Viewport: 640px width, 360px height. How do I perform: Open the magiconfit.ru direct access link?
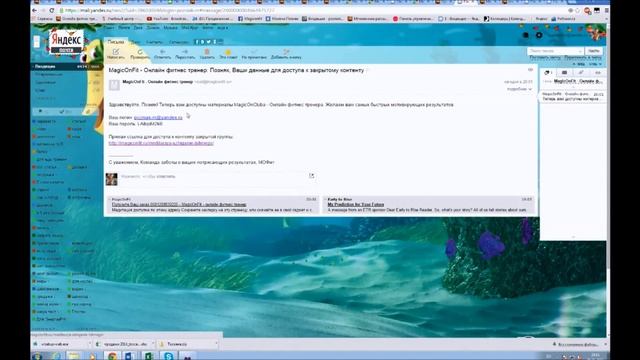pyautogui.click(x=161, y=143)
